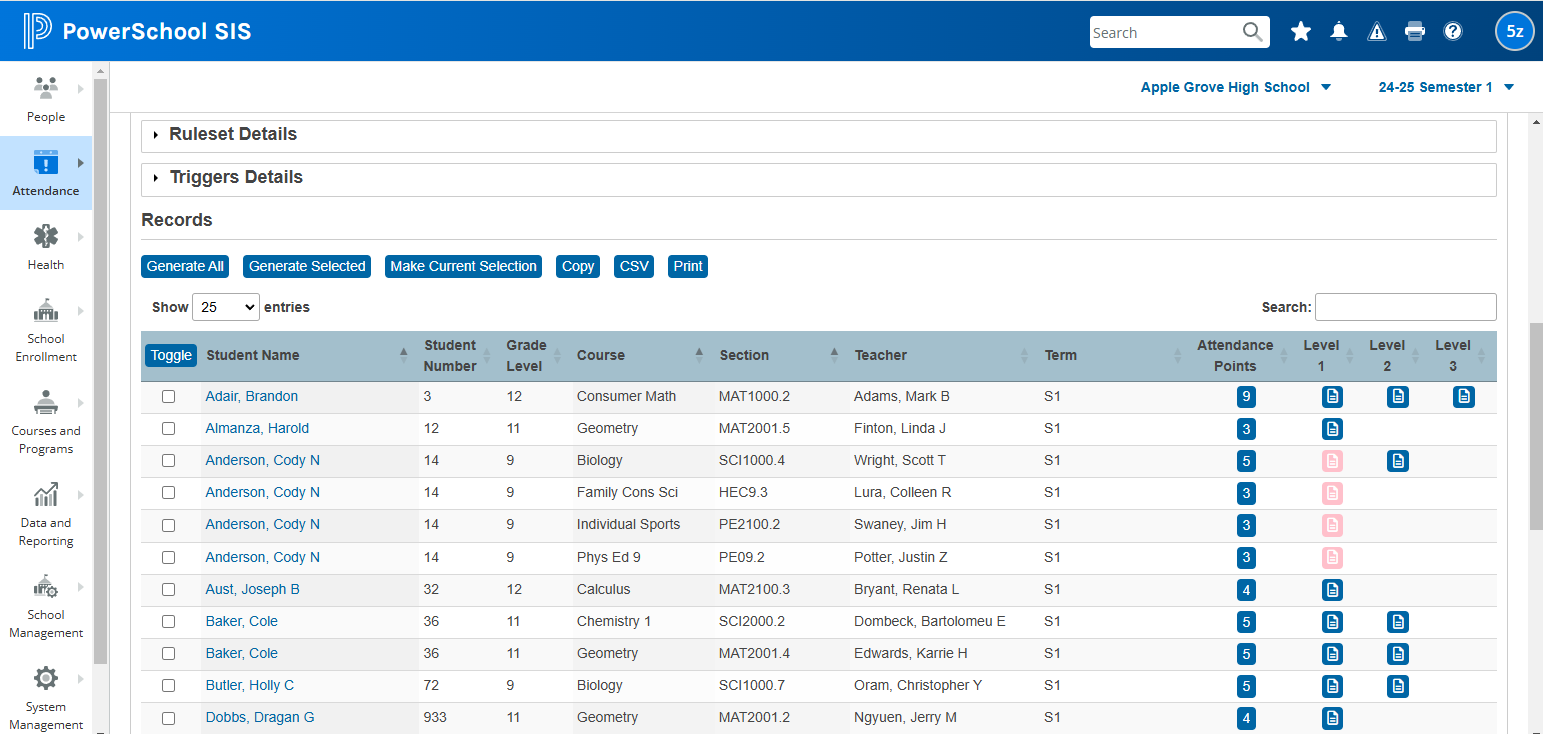This screenshot has width=1543, height=734.
Task: Sort table by Attendance Points column
Action: 1242,355
